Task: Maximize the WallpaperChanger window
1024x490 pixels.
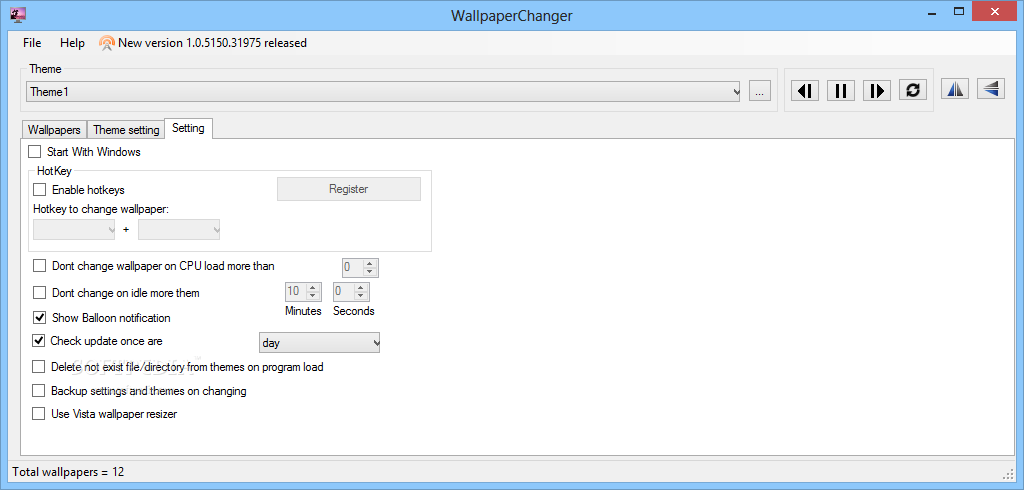Action: (958, 12)
